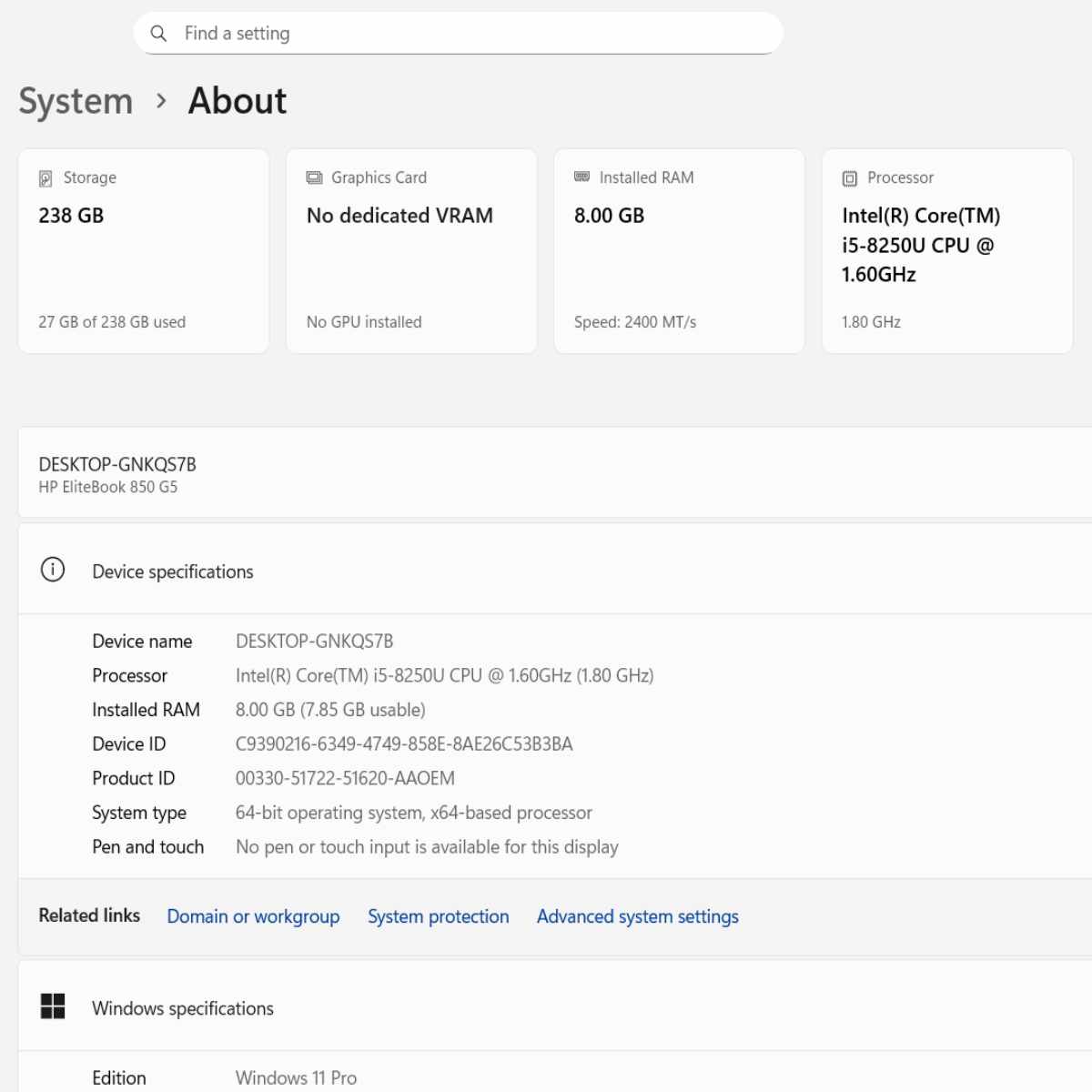Click the 'Device ID' label
This screenshot has height=1092, width=1092.
click(129, 744)
